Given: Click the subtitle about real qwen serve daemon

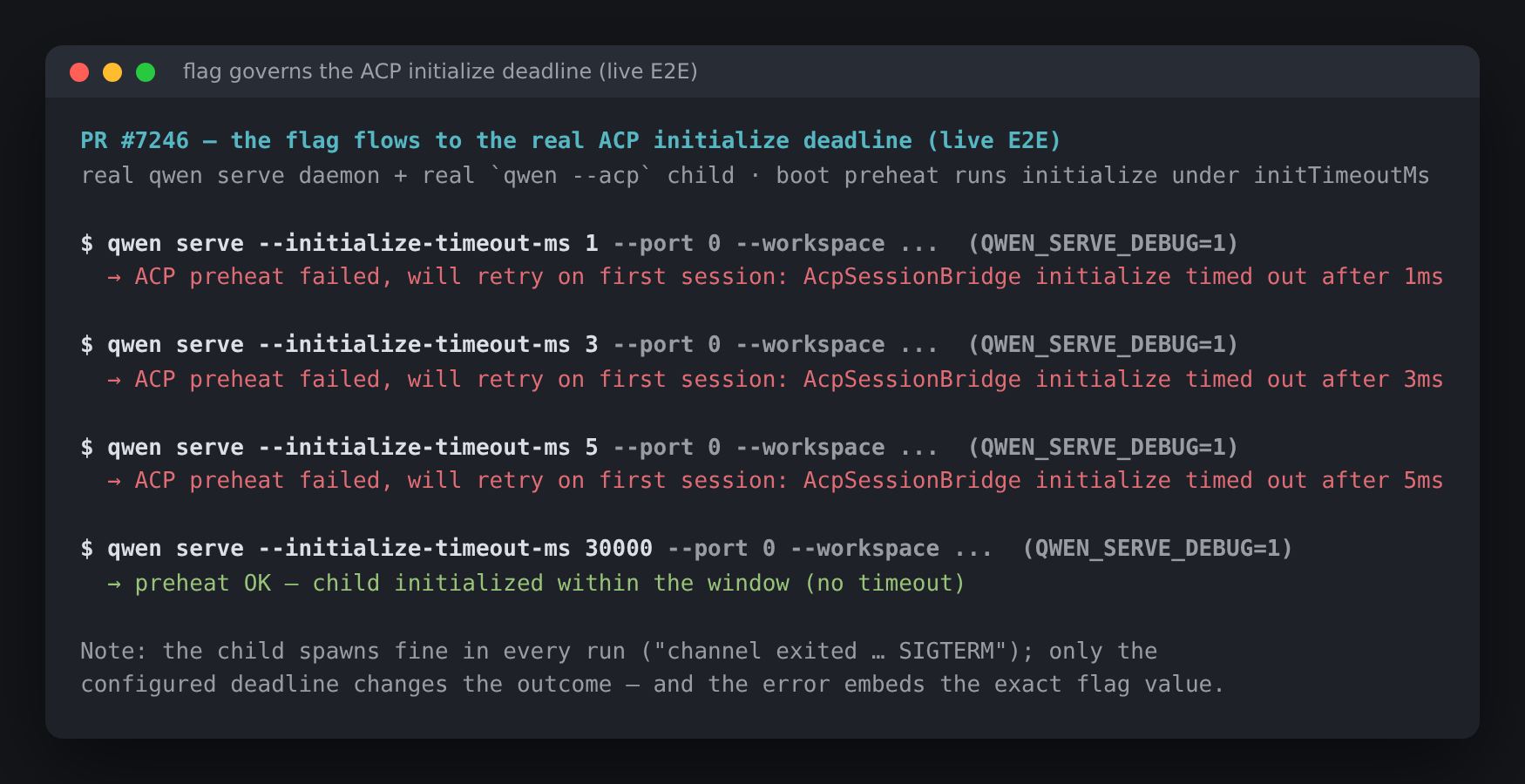Looking at the screenshot, I should tap(755, 175).
